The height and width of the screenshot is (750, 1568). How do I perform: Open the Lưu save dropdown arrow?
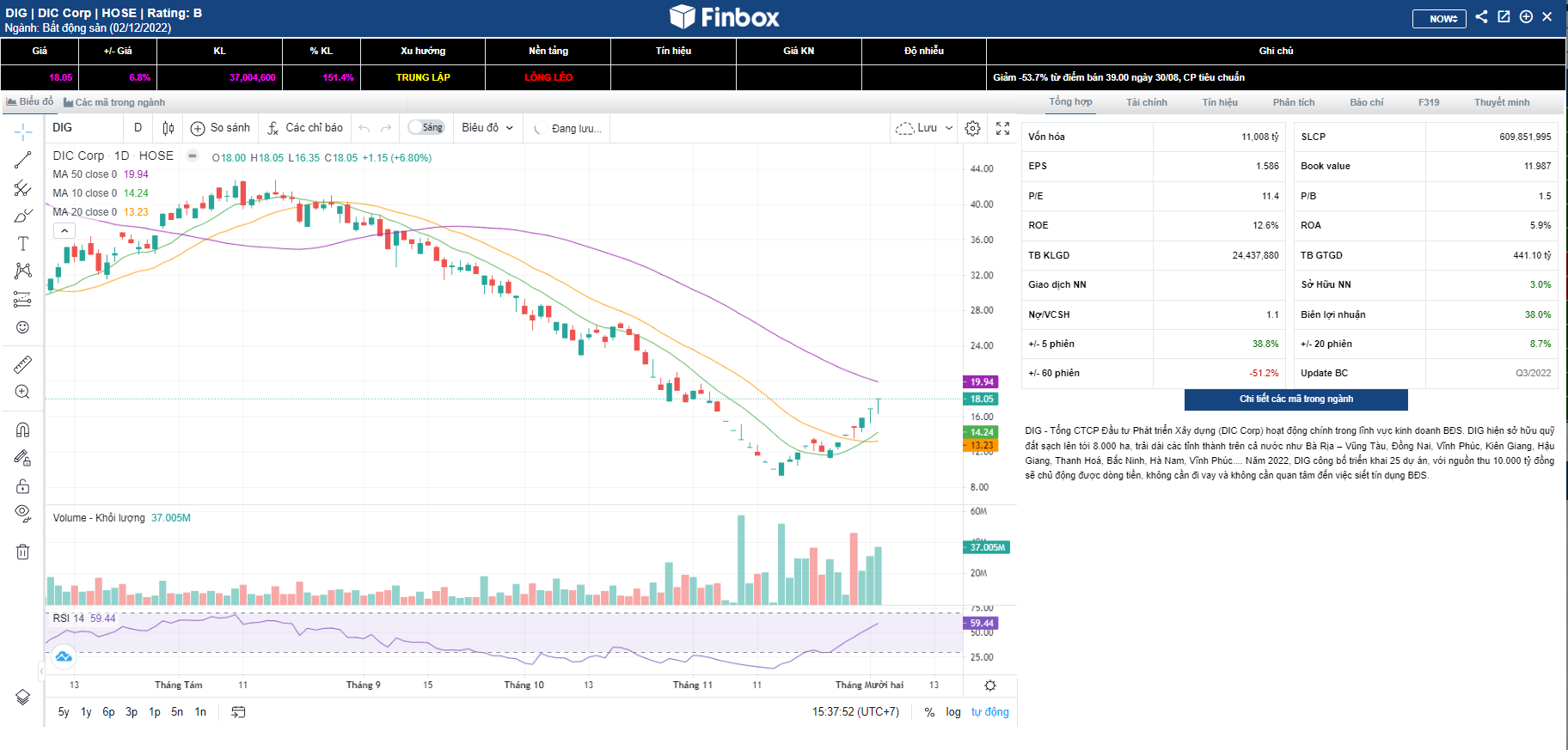(949, 128)
